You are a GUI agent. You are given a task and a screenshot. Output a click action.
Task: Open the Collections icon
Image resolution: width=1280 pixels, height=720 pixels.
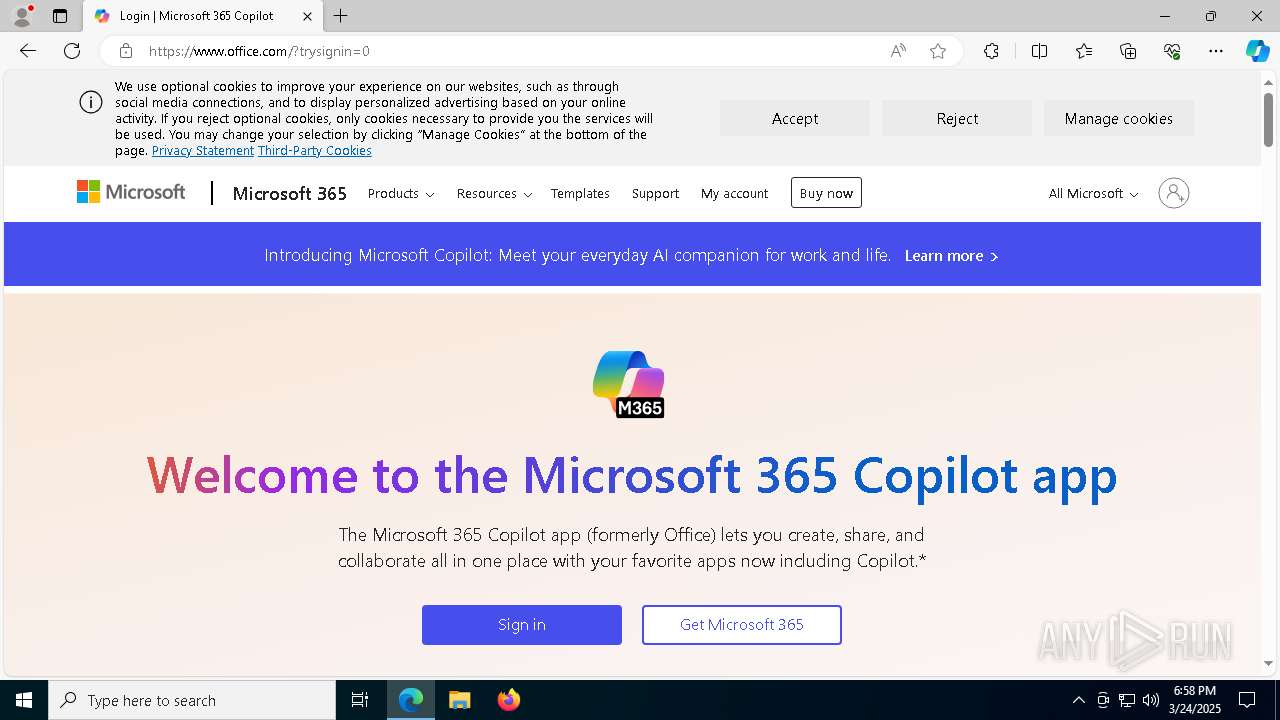1128,51
